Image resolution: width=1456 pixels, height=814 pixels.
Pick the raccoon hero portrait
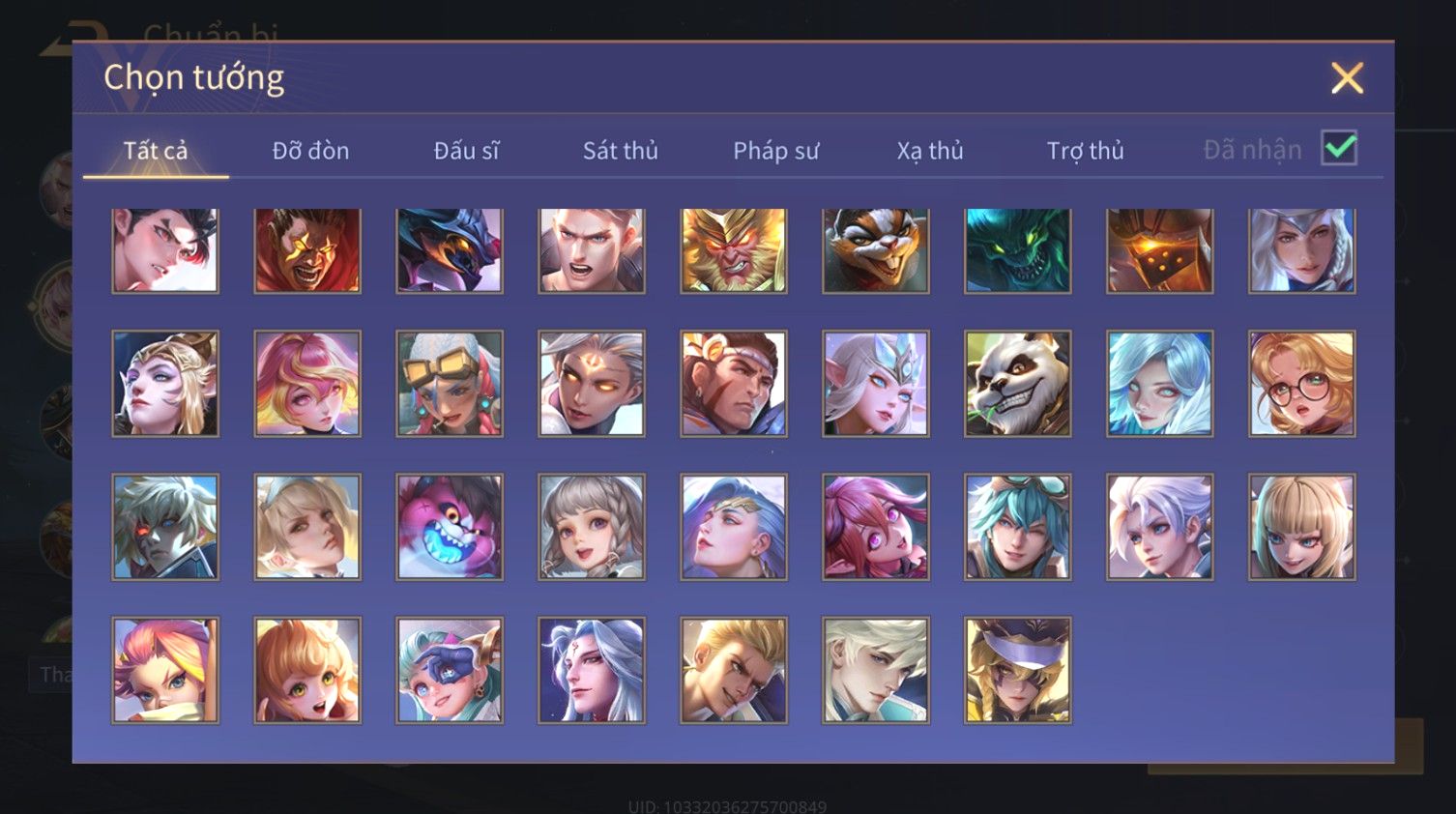tap(875, 250)
